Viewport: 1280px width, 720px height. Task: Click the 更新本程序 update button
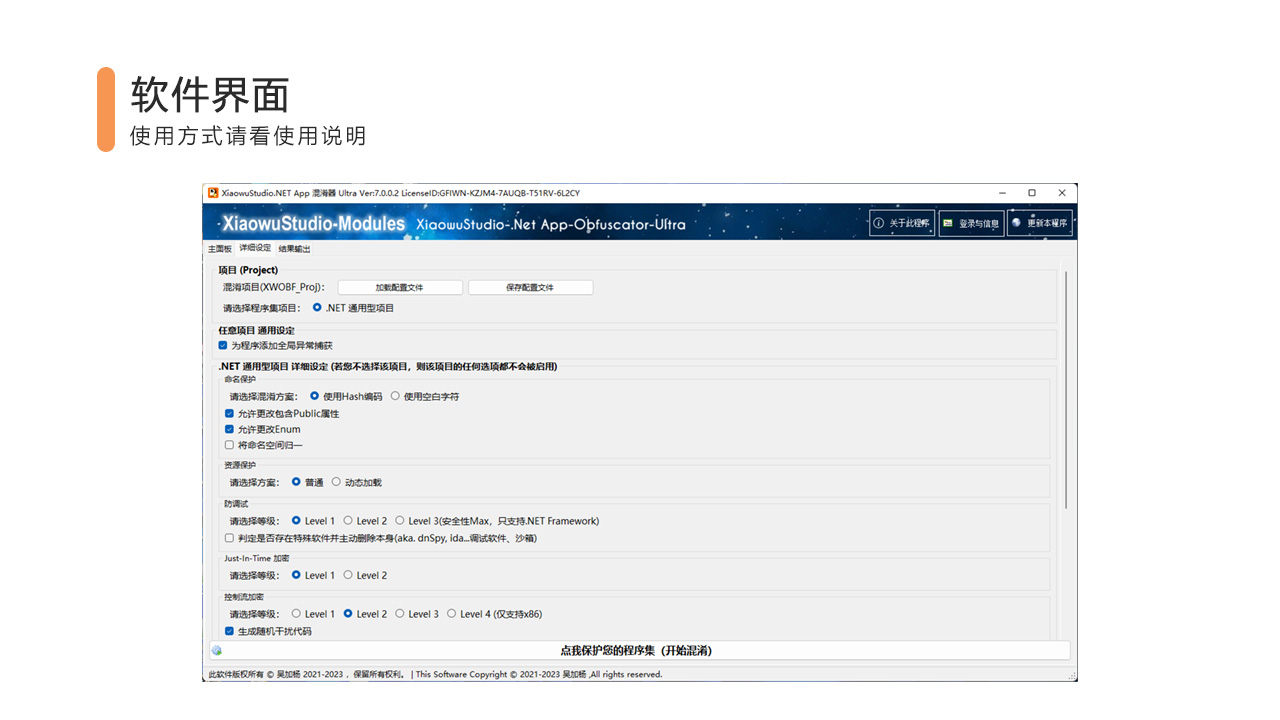click(x=1040, y=223)
